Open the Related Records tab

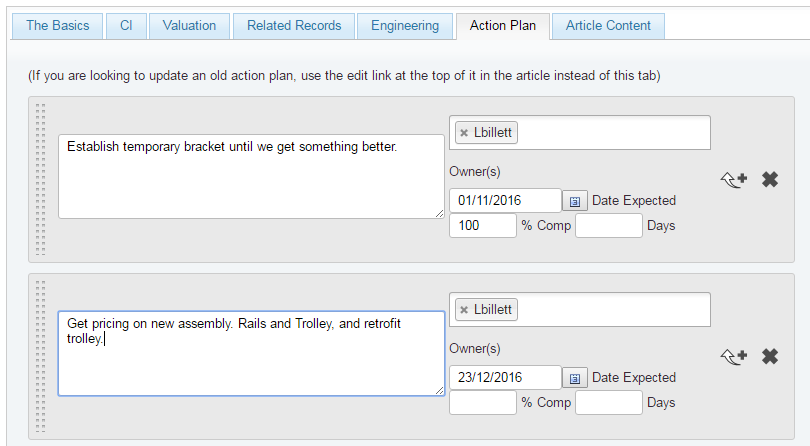(294, 26)
